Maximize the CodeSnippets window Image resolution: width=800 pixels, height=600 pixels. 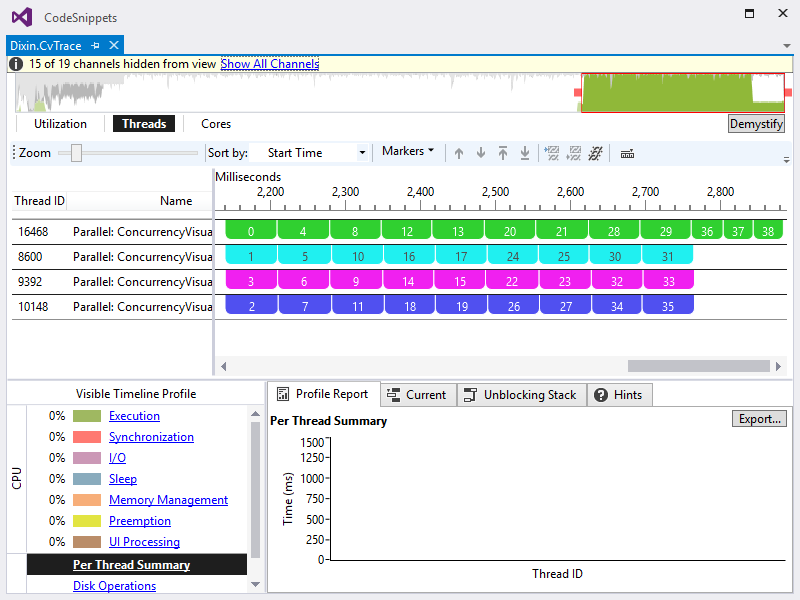tap(749, 13)
